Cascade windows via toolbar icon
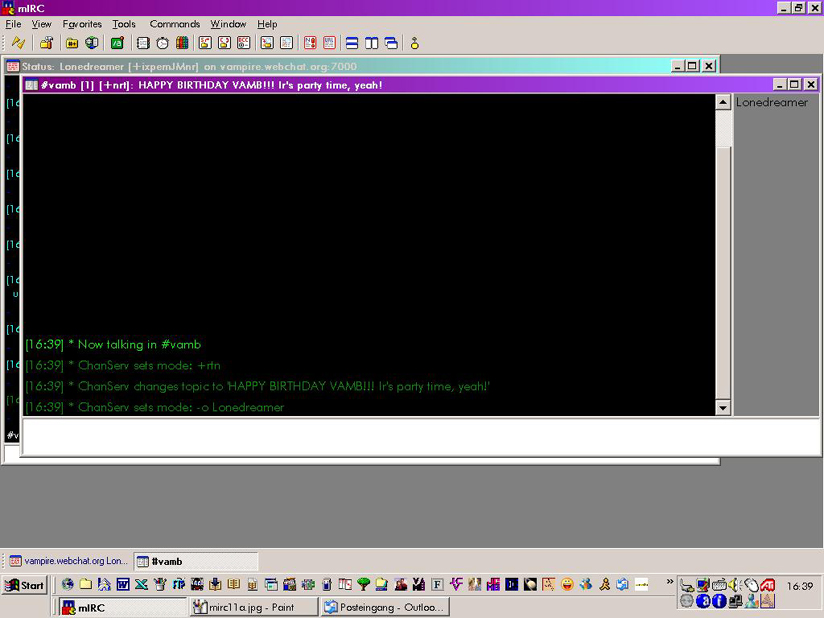The width and height of the screenshot is (824, 618). pos(391,43)
